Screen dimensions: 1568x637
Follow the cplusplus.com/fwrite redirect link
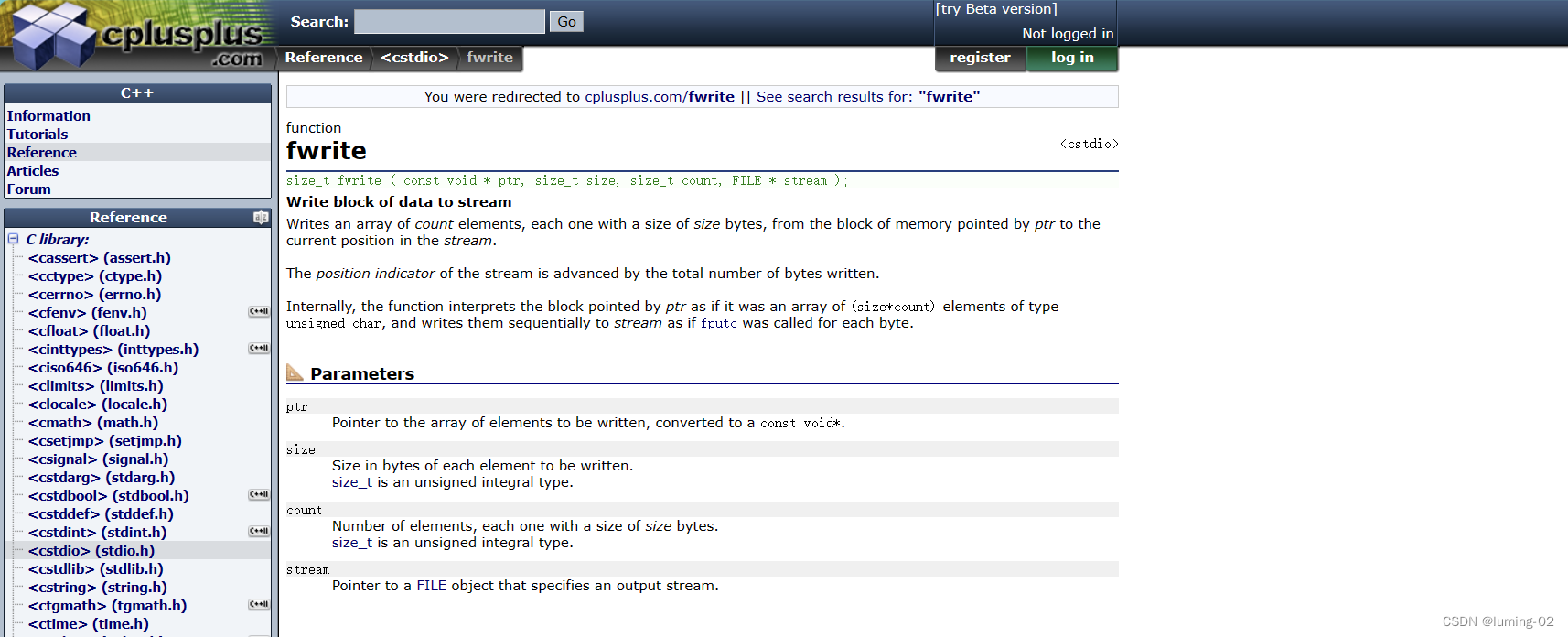[x=660, y=97]
